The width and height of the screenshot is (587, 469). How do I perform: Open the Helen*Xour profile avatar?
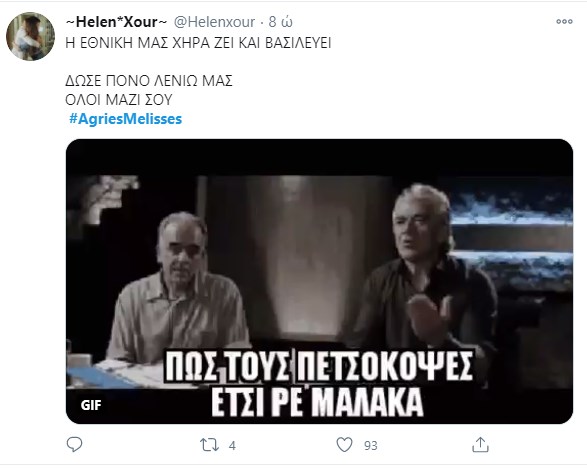pyautogui.click(x=30, y=36)
